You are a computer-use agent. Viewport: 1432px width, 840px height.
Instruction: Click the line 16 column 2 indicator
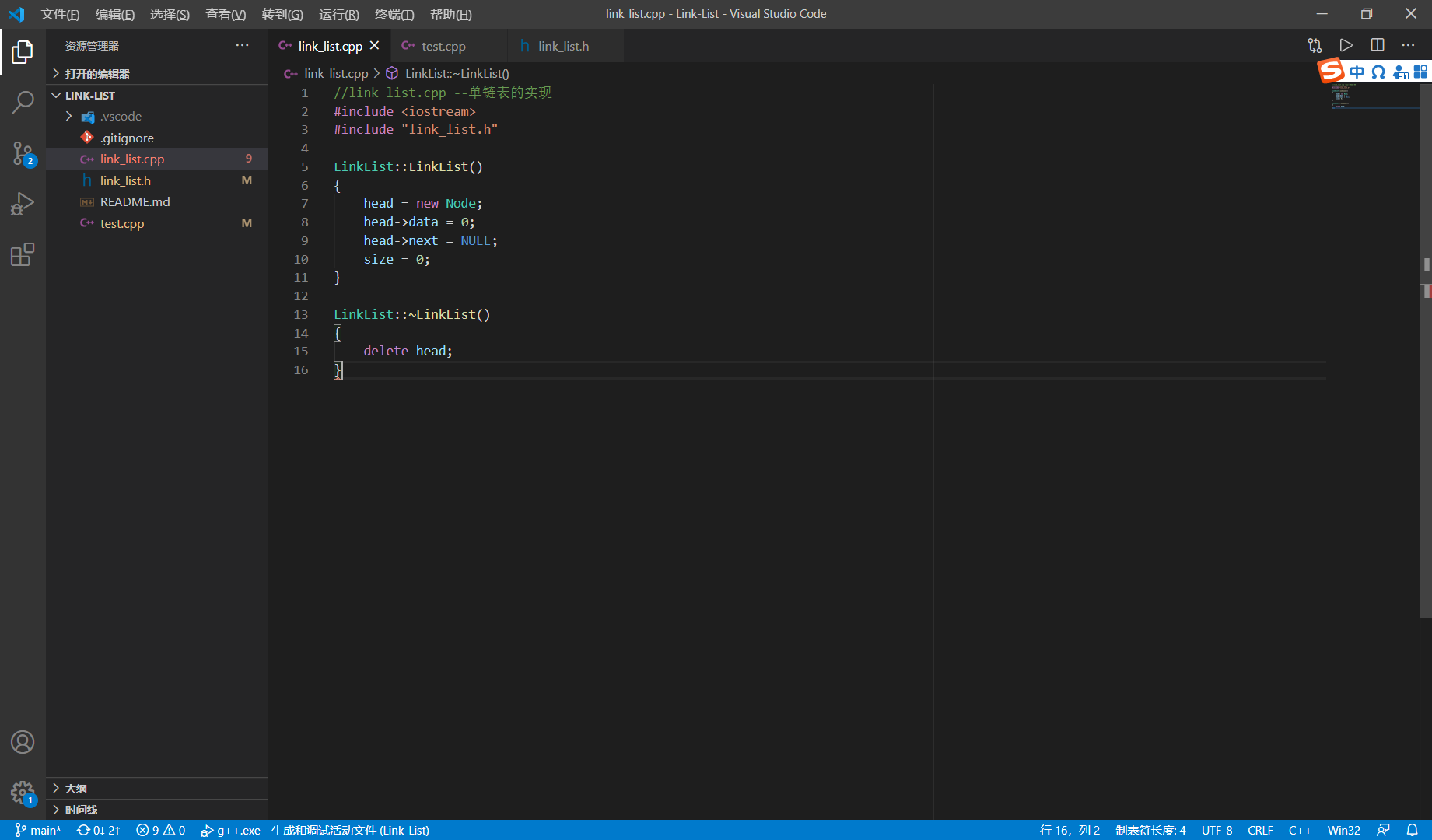[1070, 830]
